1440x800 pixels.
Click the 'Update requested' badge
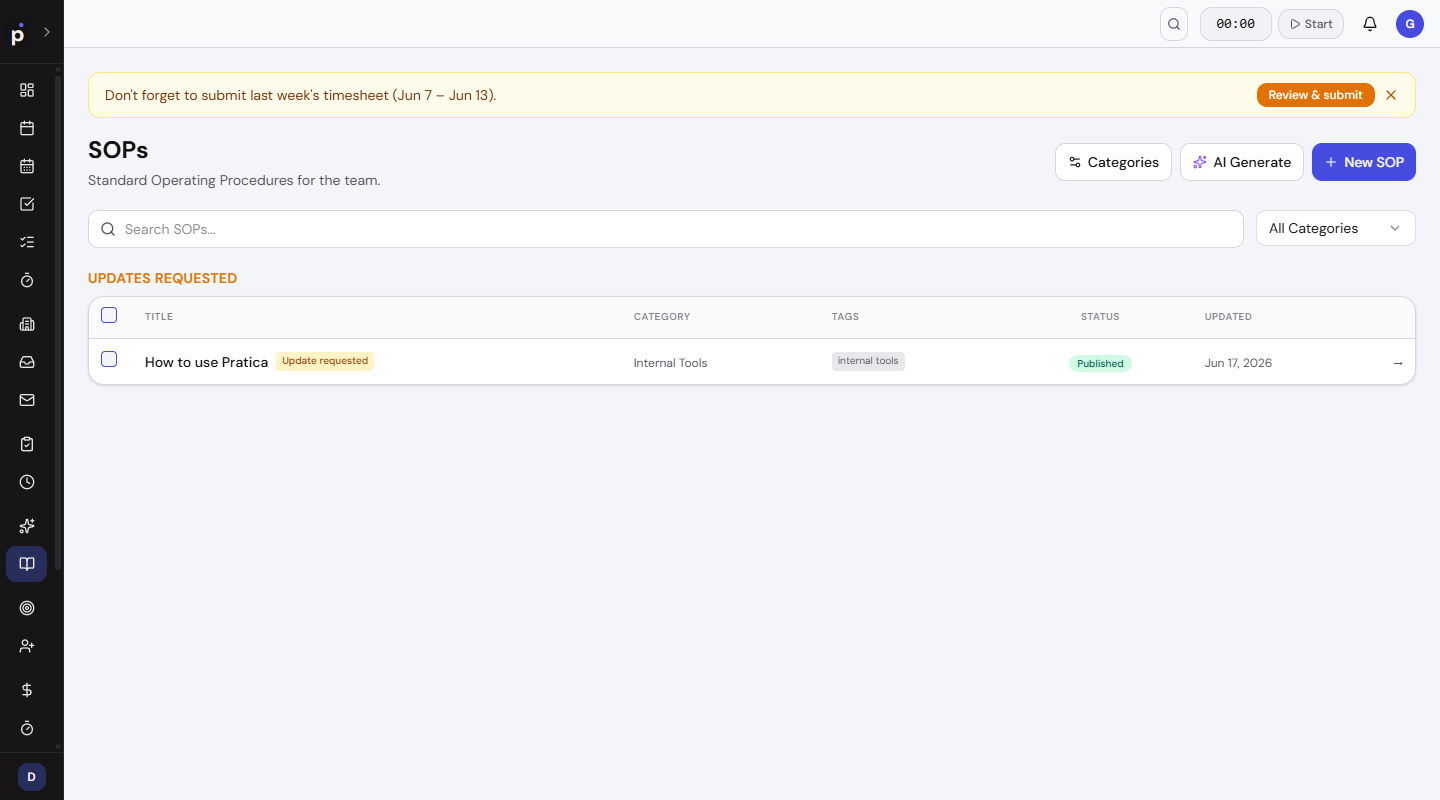click(325, 361)
